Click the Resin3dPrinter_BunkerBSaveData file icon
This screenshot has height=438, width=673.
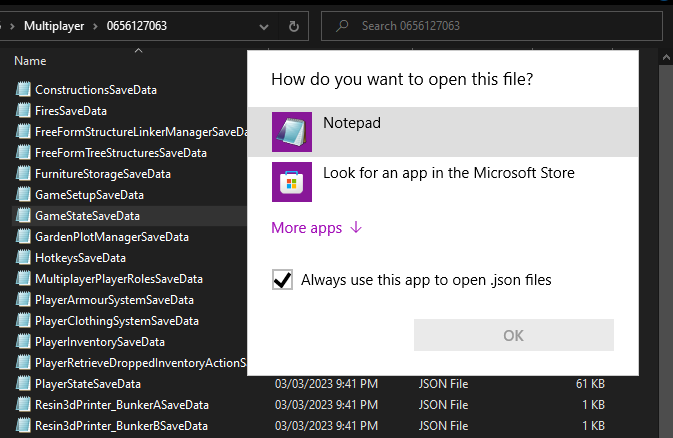click(x=24, y=426)
